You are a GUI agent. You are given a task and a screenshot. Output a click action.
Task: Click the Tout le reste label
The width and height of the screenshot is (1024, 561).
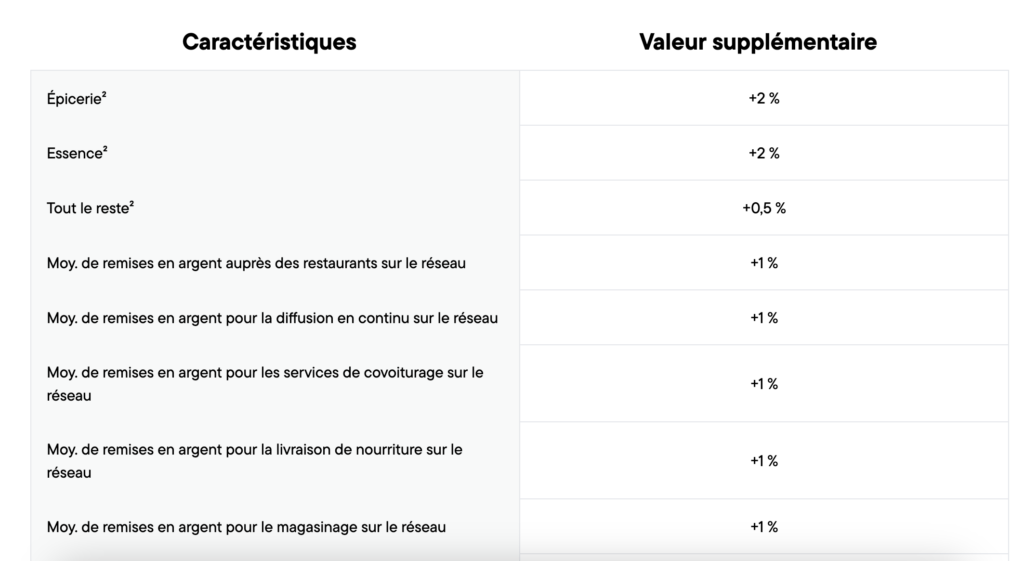click(x=88, y=209)
